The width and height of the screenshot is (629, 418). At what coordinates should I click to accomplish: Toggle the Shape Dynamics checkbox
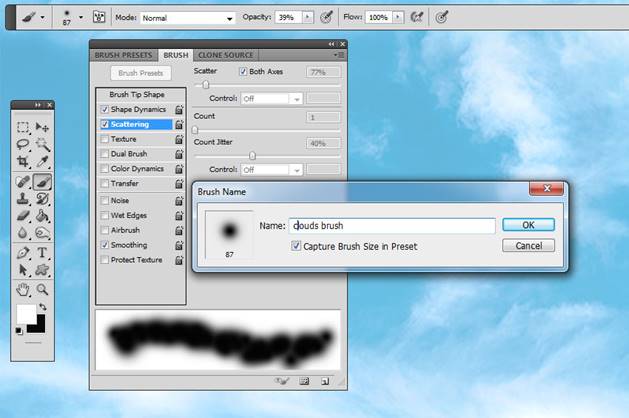[104, 110]
